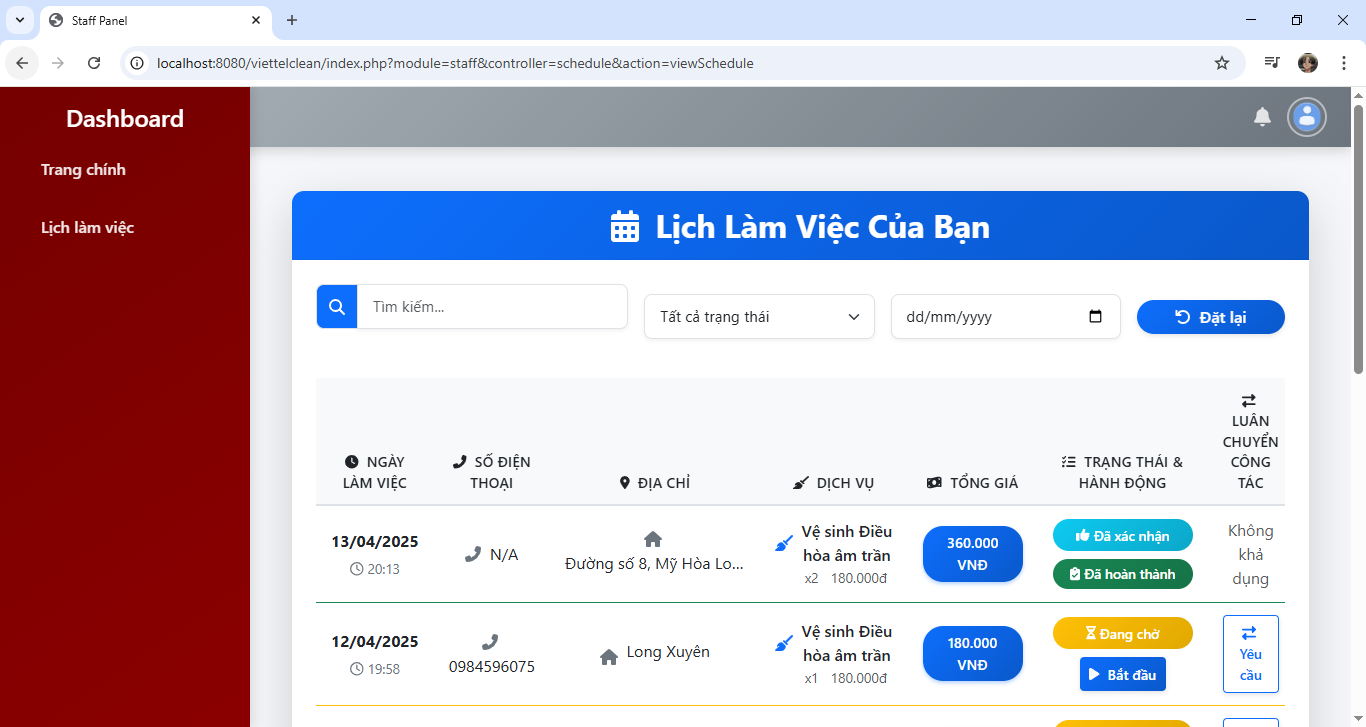
Task: Click the 180.000 VNĐ price badge
Action: pyautogui.click(x=972, y=654)
